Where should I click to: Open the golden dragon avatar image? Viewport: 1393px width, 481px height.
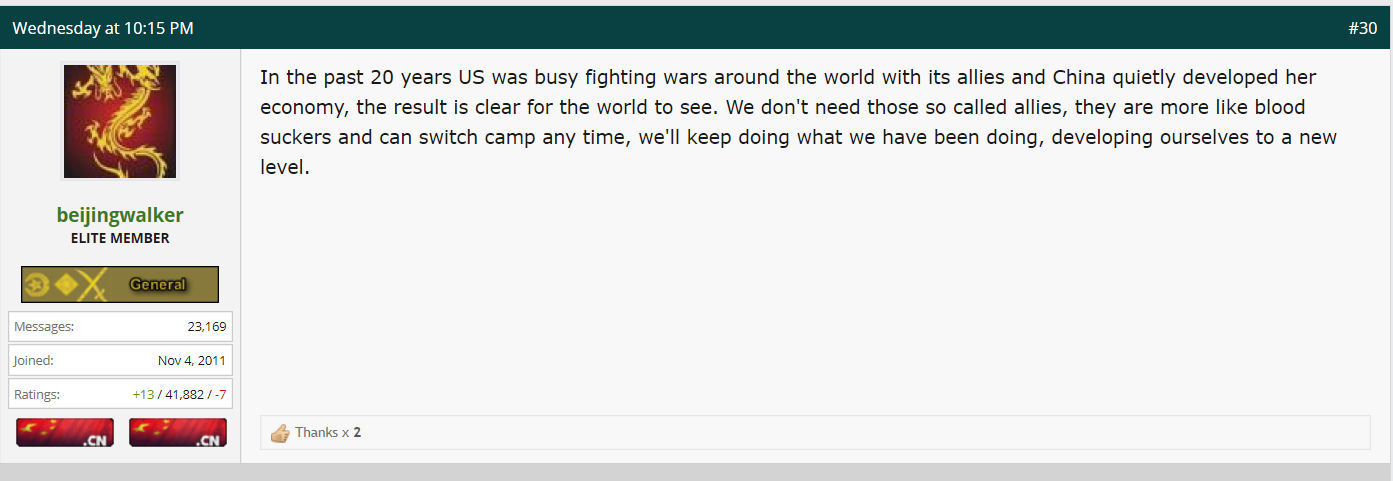120,121
